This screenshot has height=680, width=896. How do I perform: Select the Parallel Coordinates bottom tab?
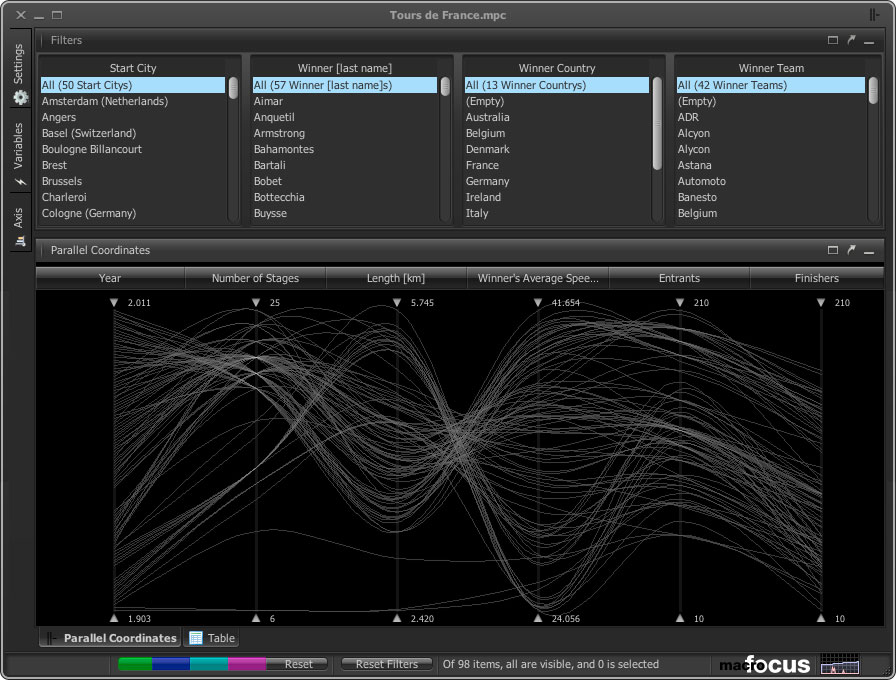pos(110,638)
